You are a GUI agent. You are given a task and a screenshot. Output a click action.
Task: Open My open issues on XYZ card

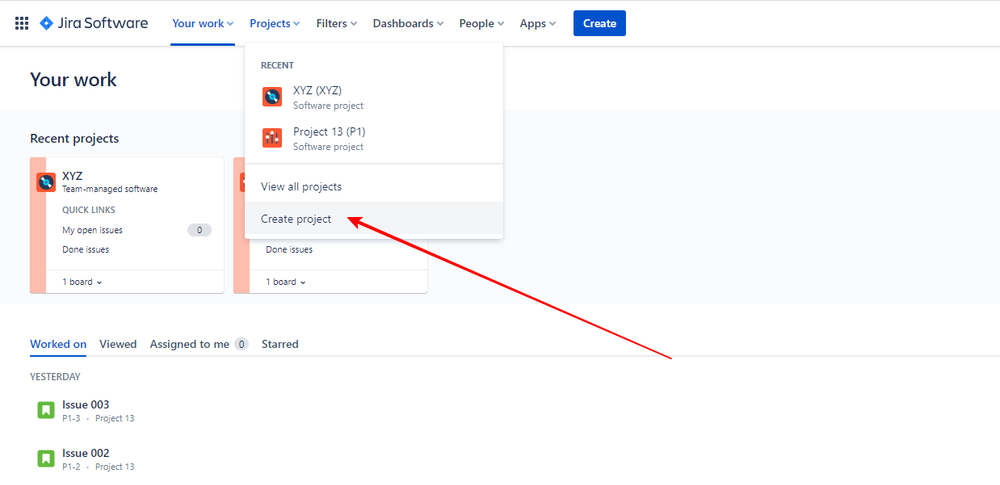click(x=92, y=230)
